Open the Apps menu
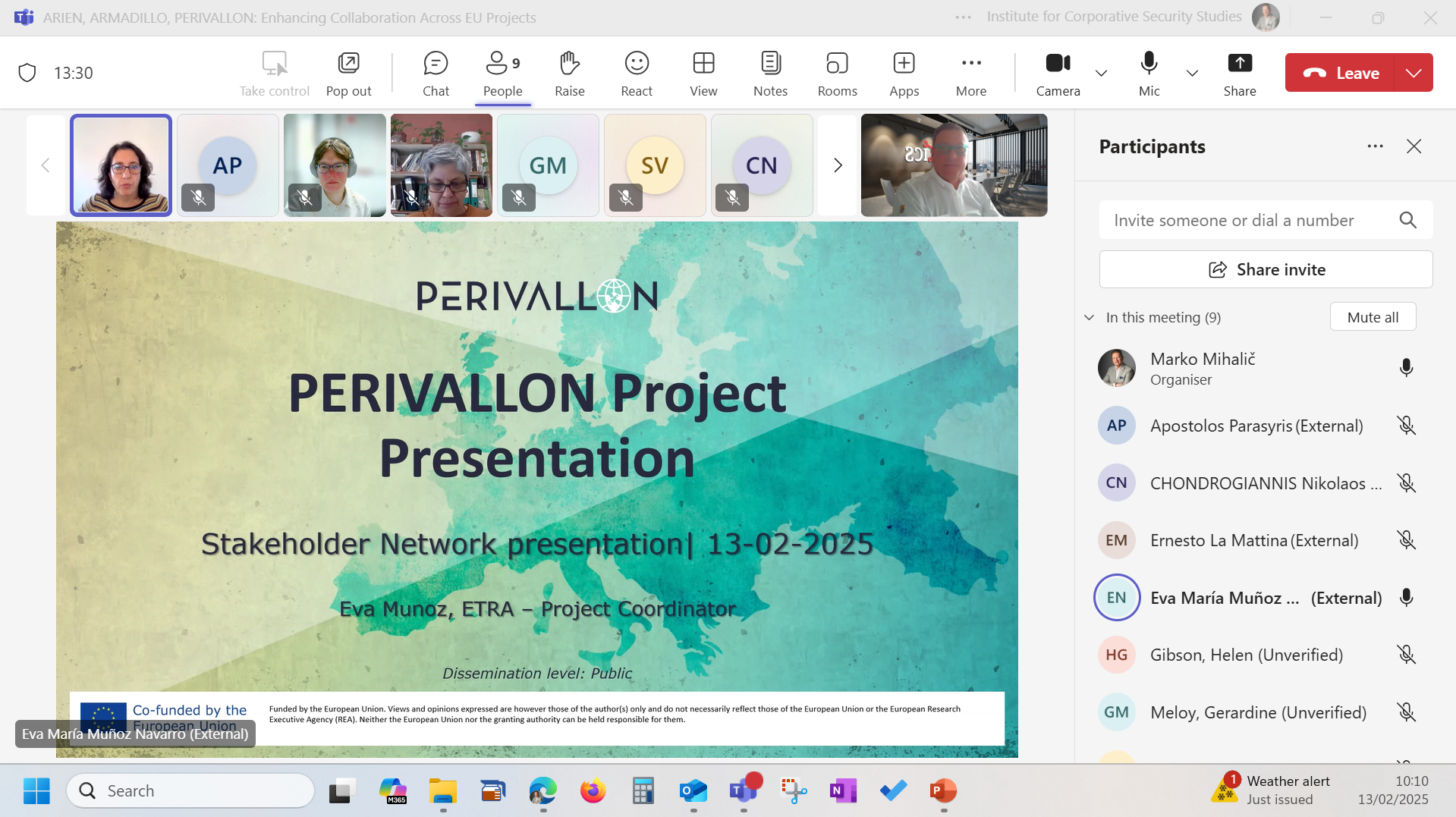 pos(904,73)
